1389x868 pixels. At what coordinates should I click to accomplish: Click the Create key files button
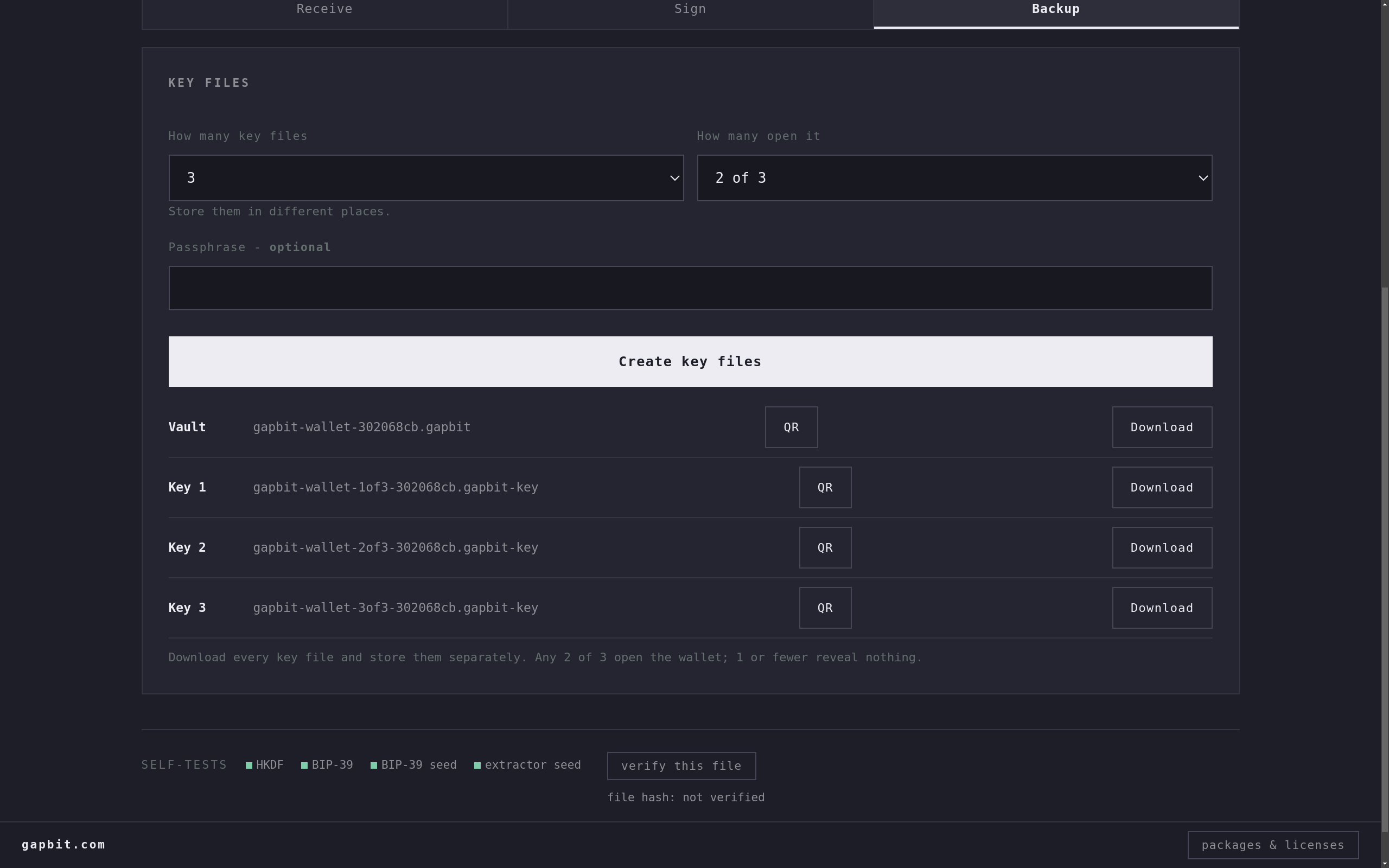(690, 362)
